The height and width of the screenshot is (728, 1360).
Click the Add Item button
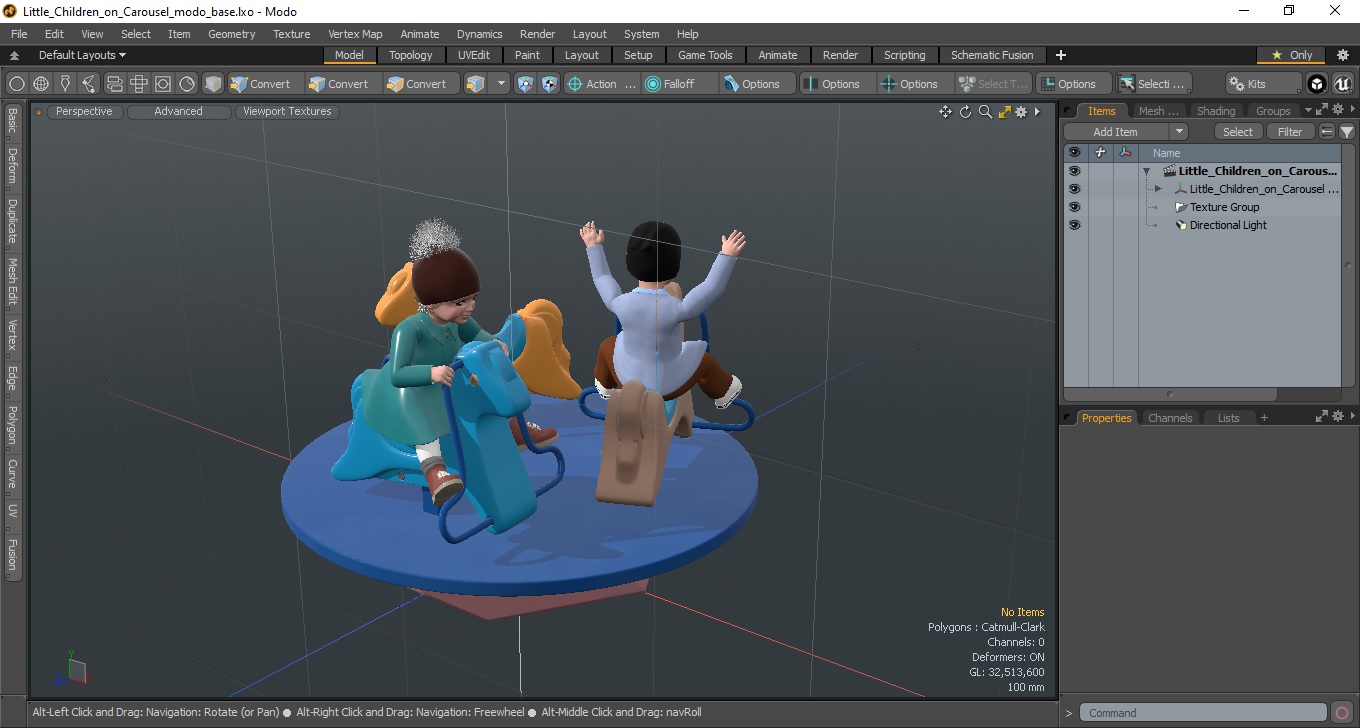click(1116, 132)
